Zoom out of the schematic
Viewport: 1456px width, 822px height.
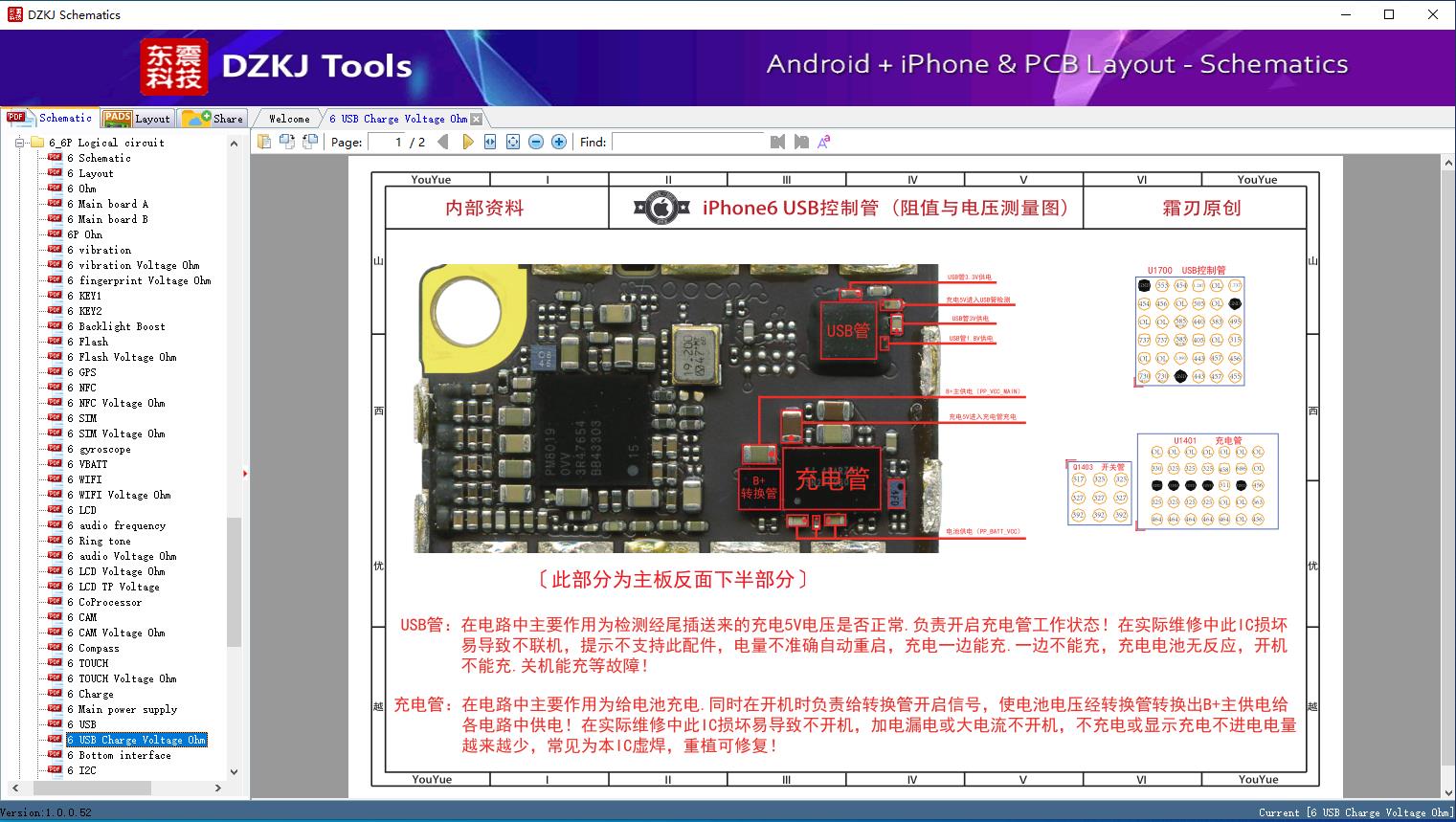536,142
